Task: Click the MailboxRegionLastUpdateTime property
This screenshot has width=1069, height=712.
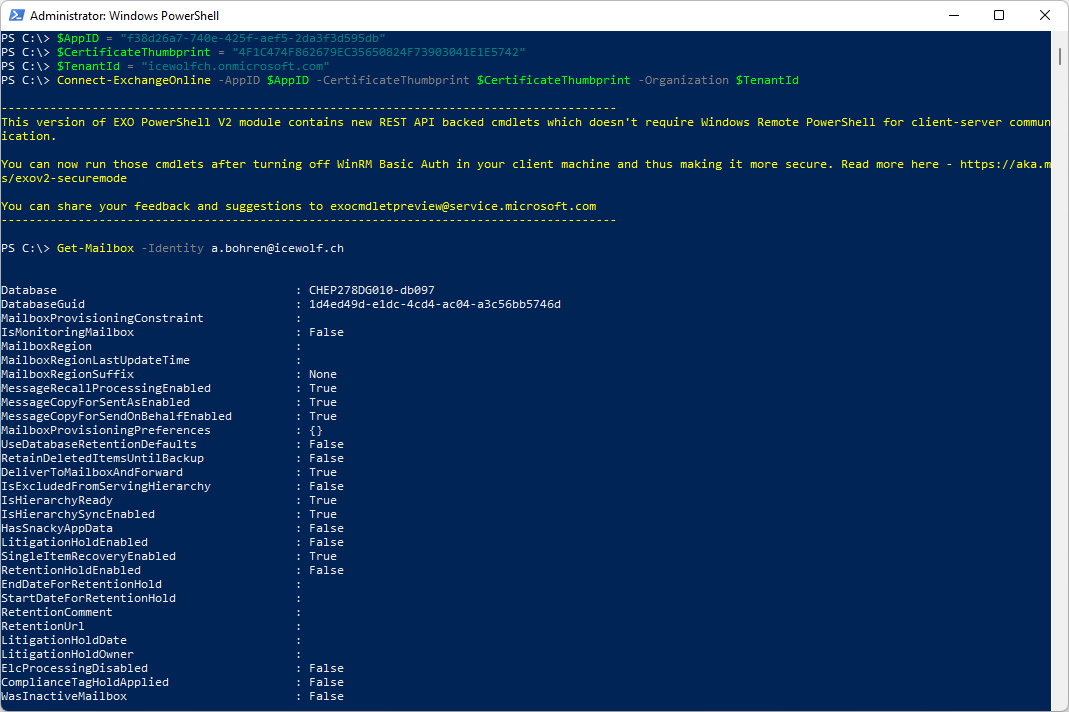Action: (95, 360)
